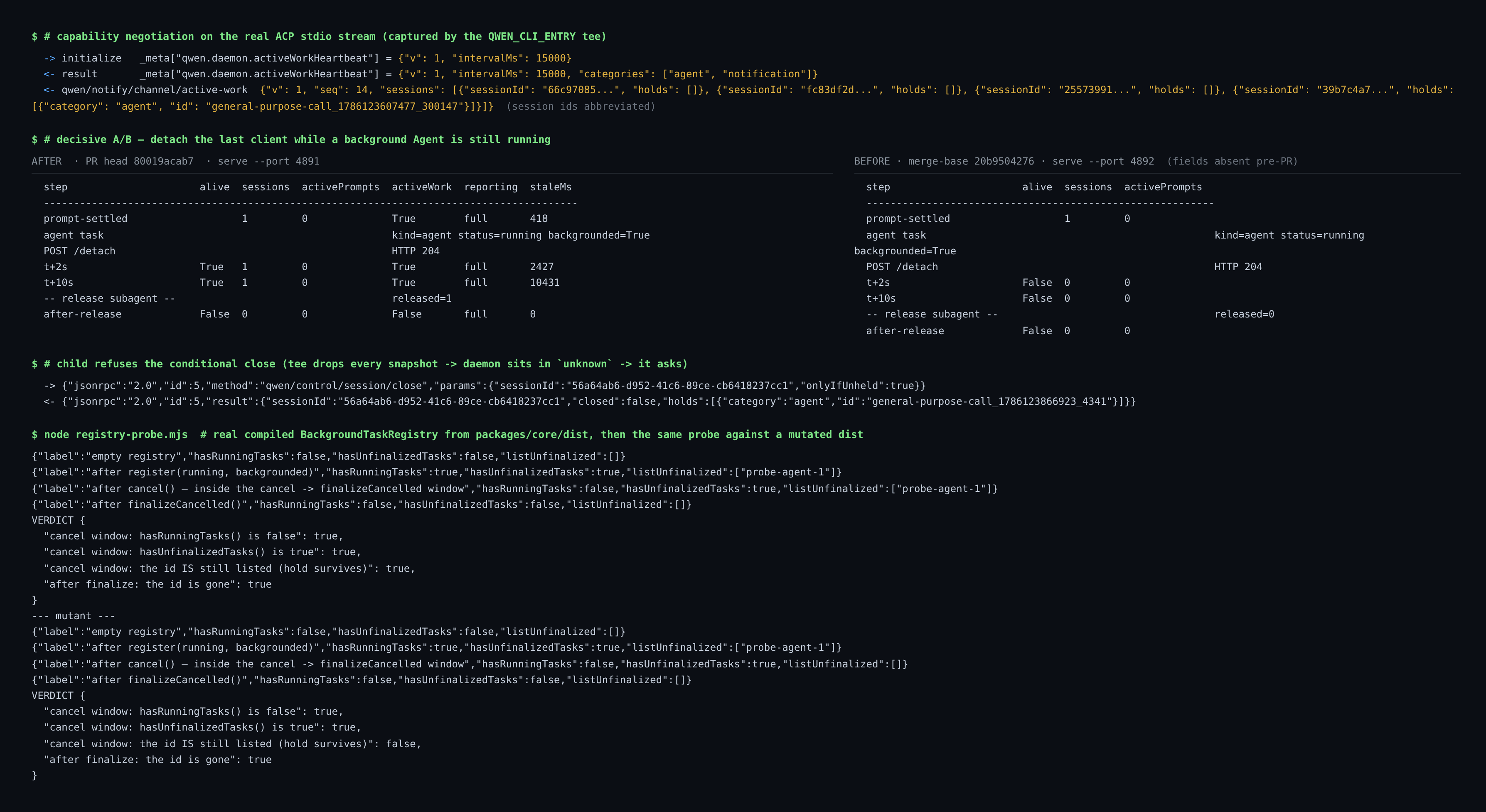1486x812 pixels.
Task: Click '-- release subagent --' in the AFTER table
Action: click(110, 298)
